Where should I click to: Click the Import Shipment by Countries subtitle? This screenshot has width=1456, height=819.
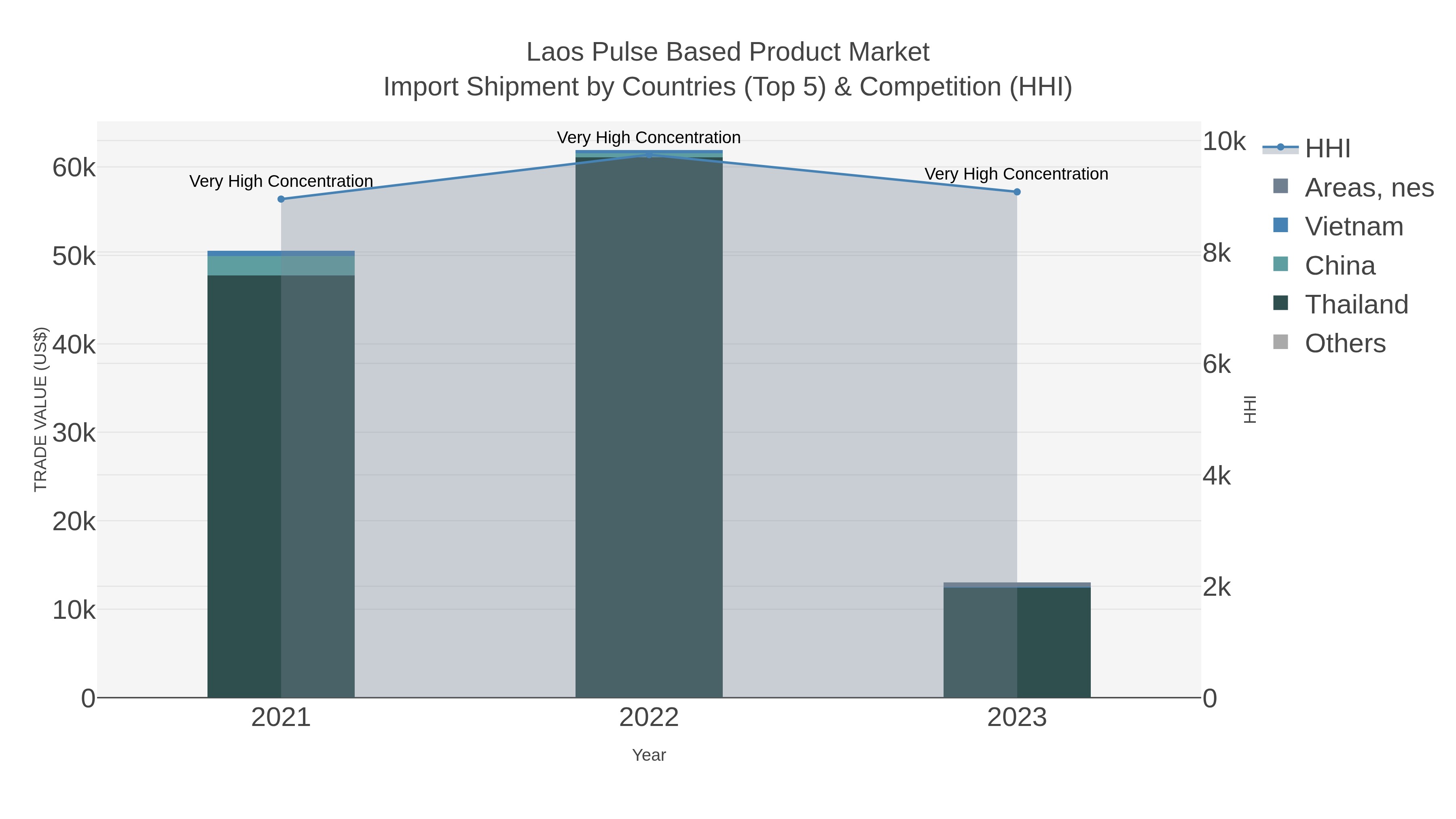728,87
